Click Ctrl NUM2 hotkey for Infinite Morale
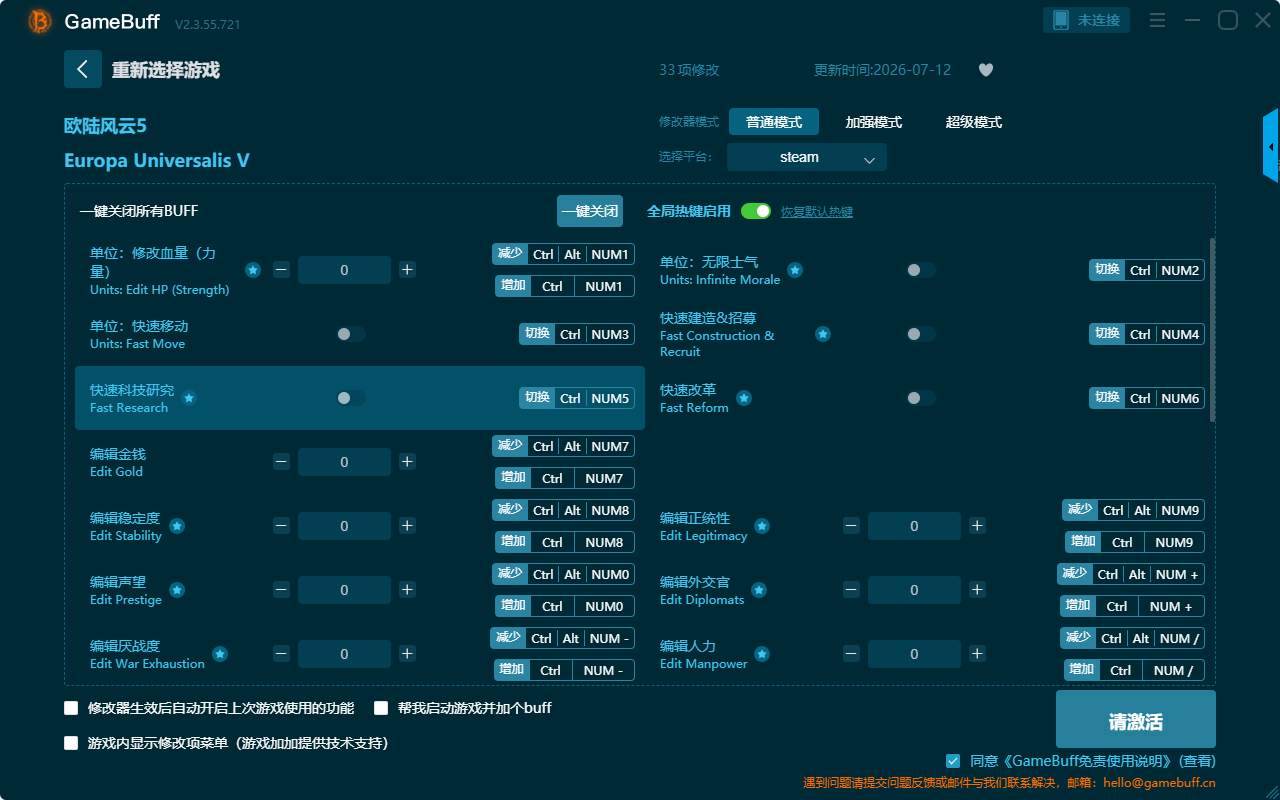 (x=1147, y=270)
